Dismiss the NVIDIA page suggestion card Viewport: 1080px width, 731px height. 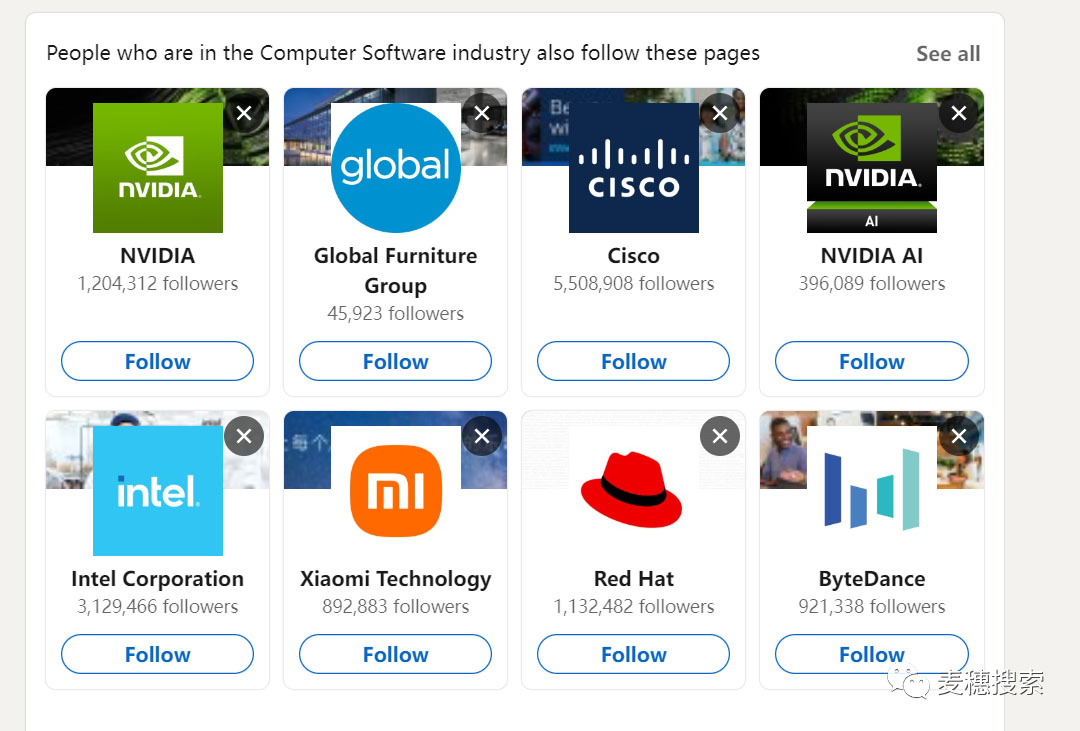[x=244, y=113]
